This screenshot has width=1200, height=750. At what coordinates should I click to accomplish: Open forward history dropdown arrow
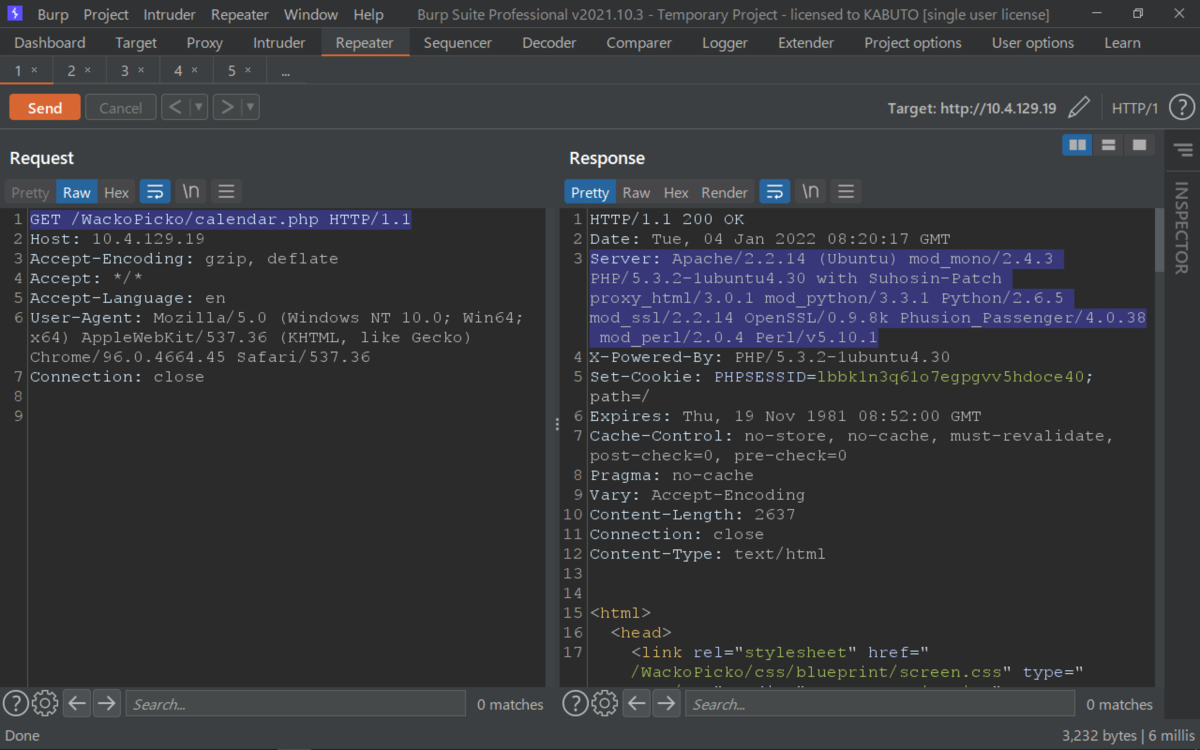251,107
